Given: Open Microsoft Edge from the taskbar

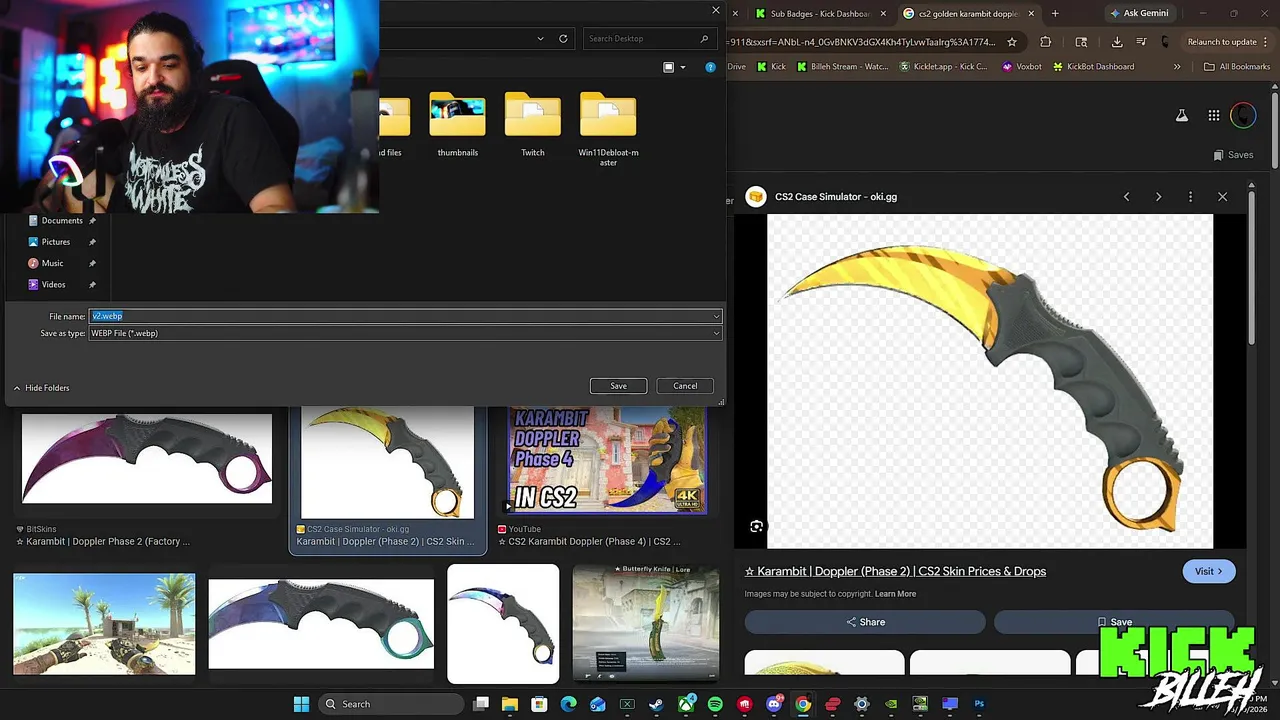Looking at the screenshot, I should (x=569, y=704).
